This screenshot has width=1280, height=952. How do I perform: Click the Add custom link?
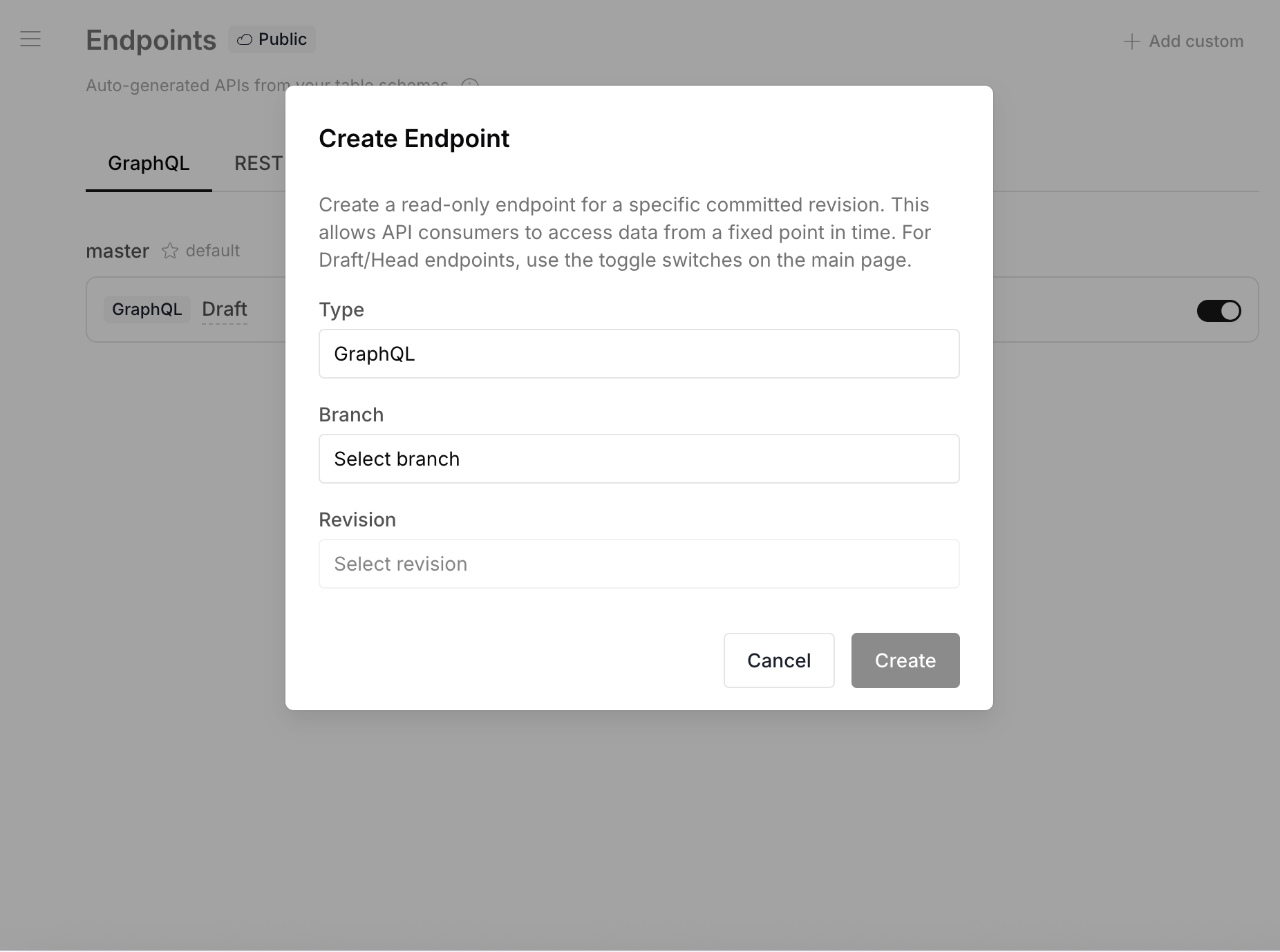point(1195,41)
